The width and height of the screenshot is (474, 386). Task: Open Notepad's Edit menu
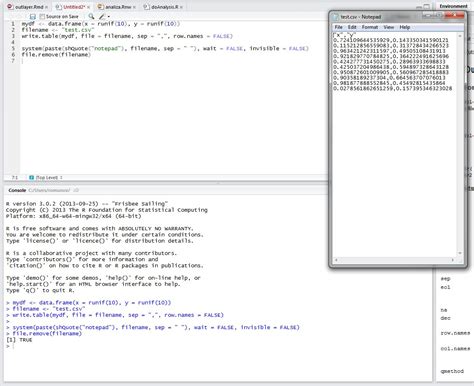352,27
